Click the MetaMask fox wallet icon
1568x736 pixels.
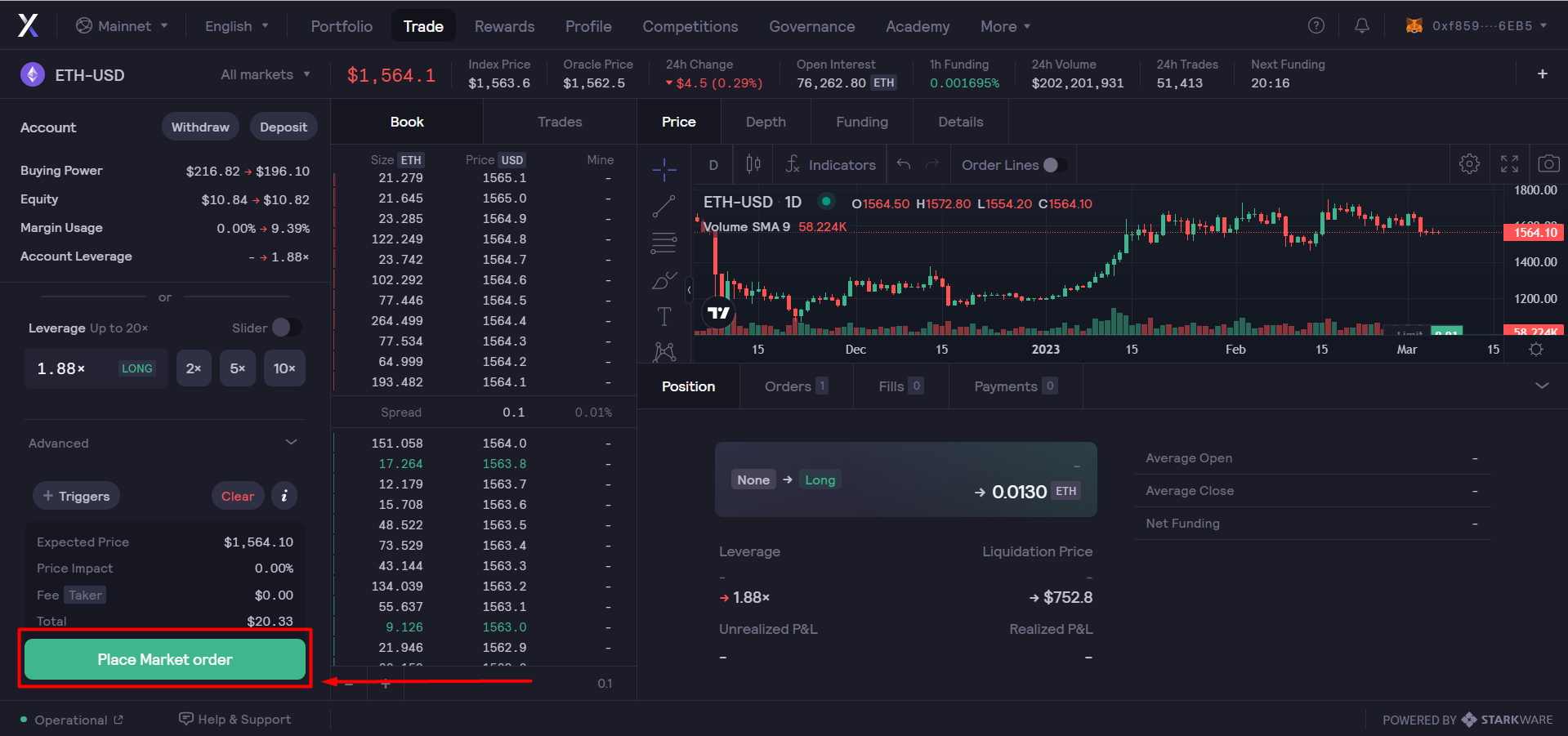[1414, 25]
